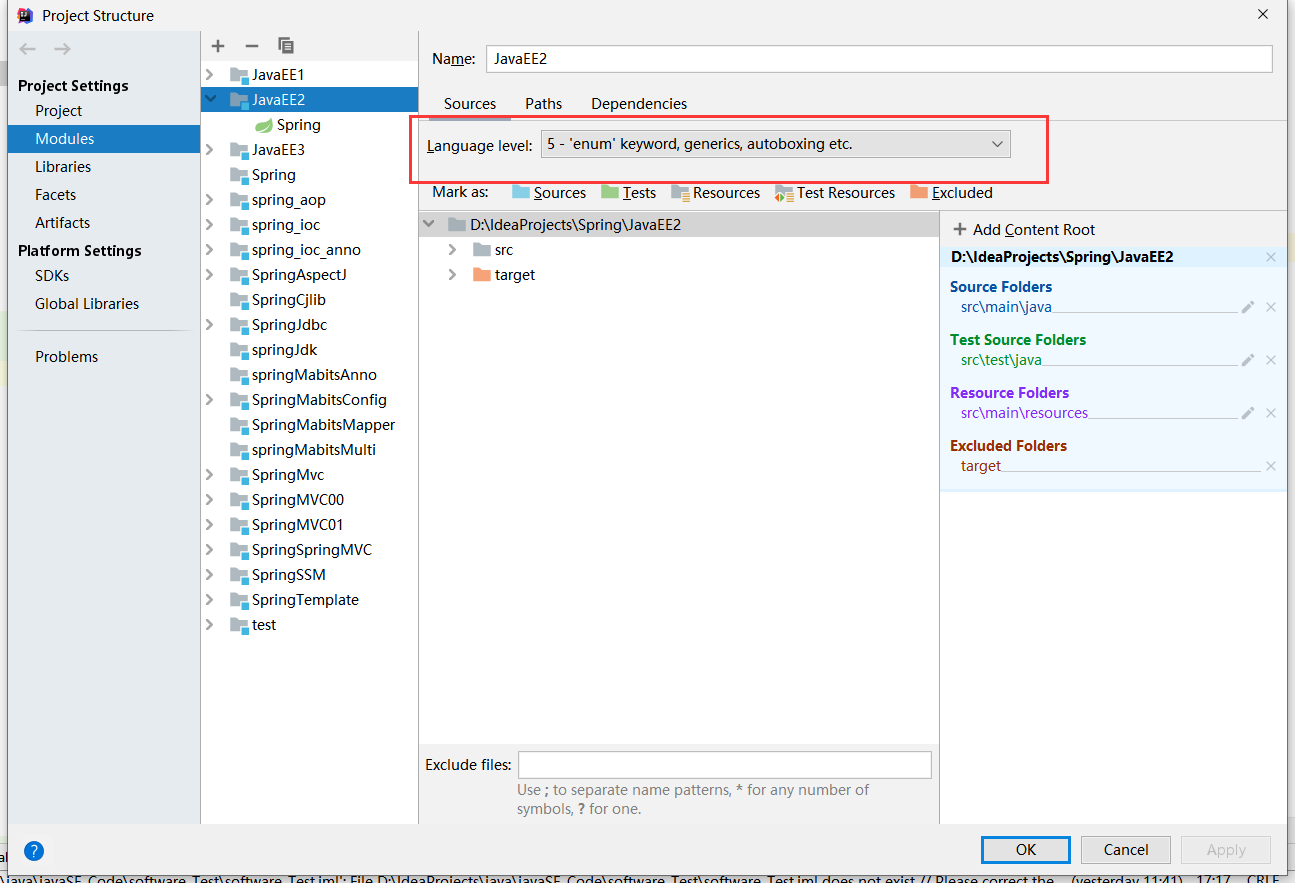The height and width of the screenshot is (883, 1295).
Task: Expand the src folder node
Action: [x=452, y=250]
